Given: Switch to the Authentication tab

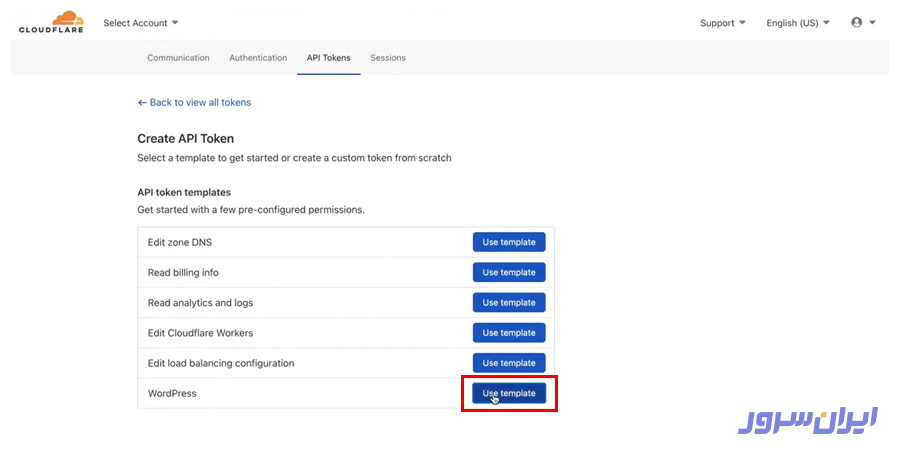Looking at the screenshot, I should click(258, 58).
